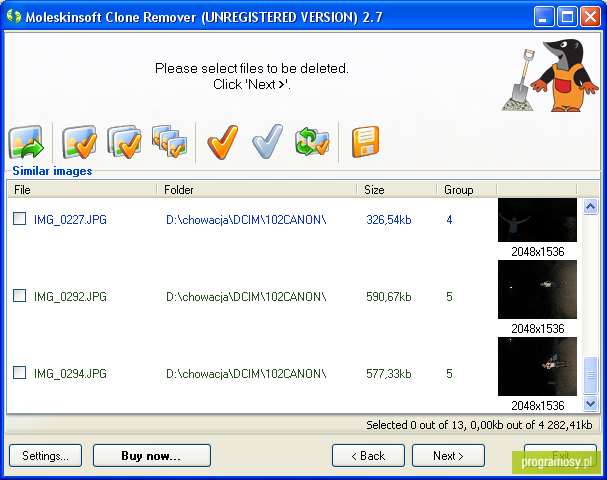Click the Buy now... button

(152, 456)
